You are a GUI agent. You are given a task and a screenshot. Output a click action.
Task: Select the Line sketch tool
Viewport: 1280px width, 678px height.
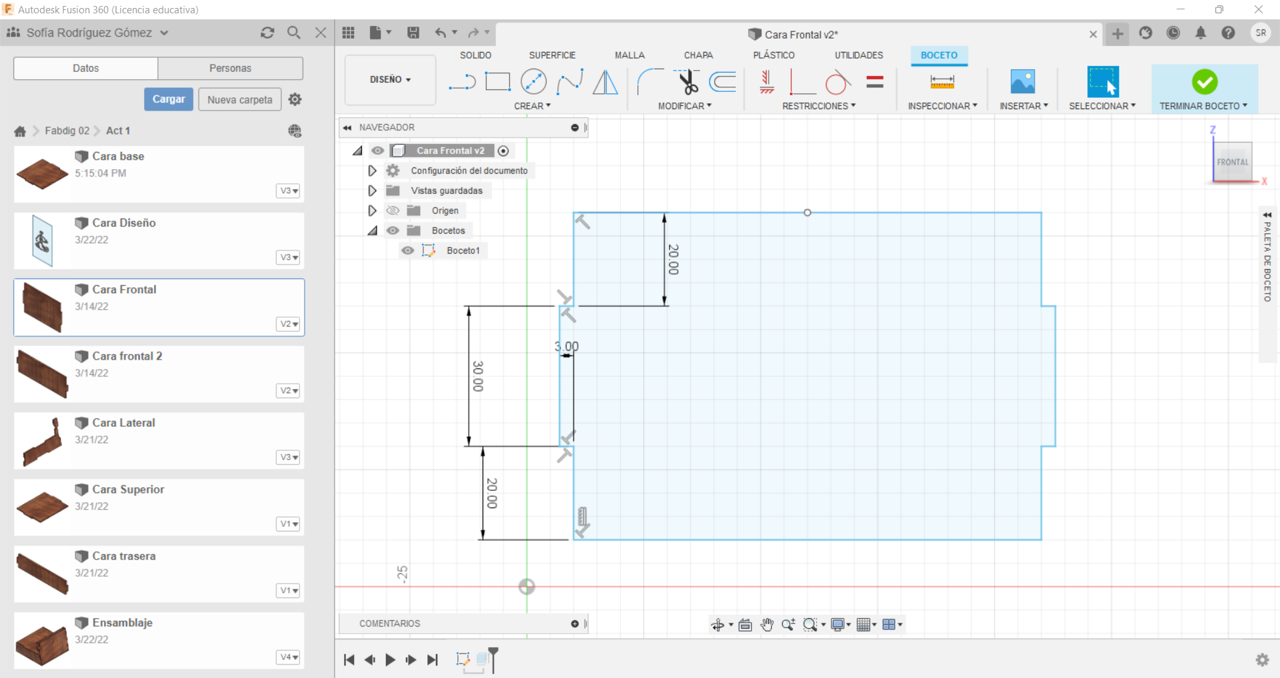point(462,82)
